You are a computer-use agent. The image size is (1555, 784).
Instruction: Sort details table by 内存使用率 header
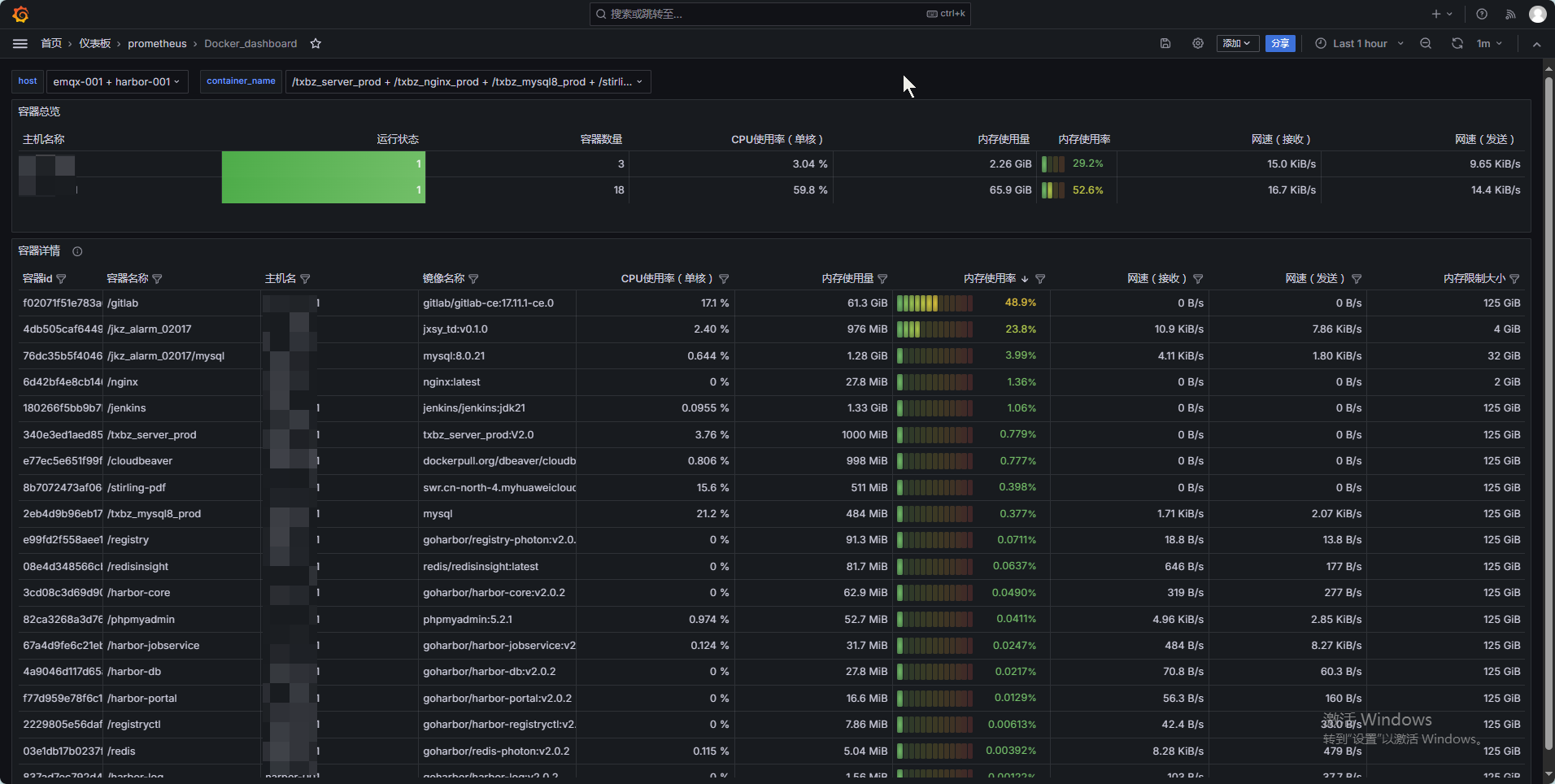click(x=990, y=279)
